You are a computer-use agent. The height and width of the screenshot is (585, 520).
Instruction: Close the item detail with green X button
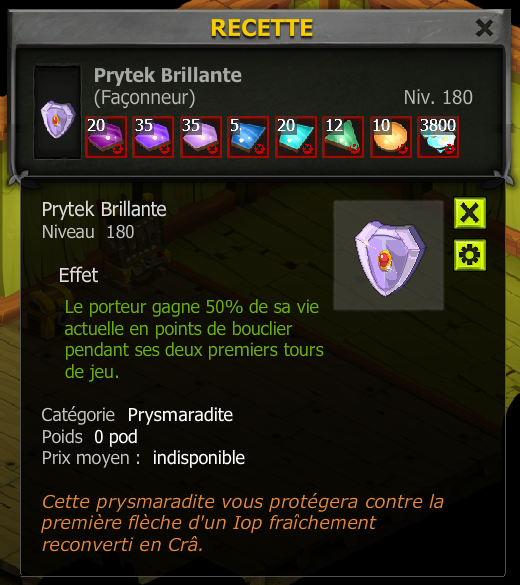coord(470,213)
